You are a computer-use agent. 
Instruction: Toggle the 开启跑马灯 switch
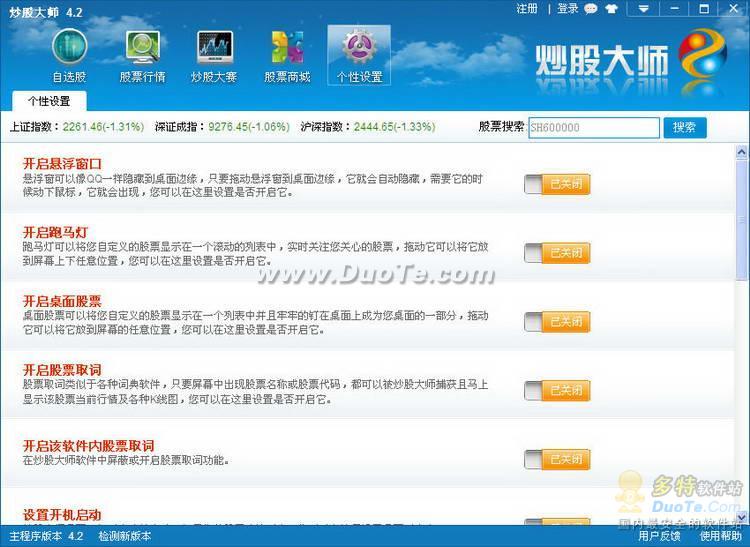pos(557,253)
